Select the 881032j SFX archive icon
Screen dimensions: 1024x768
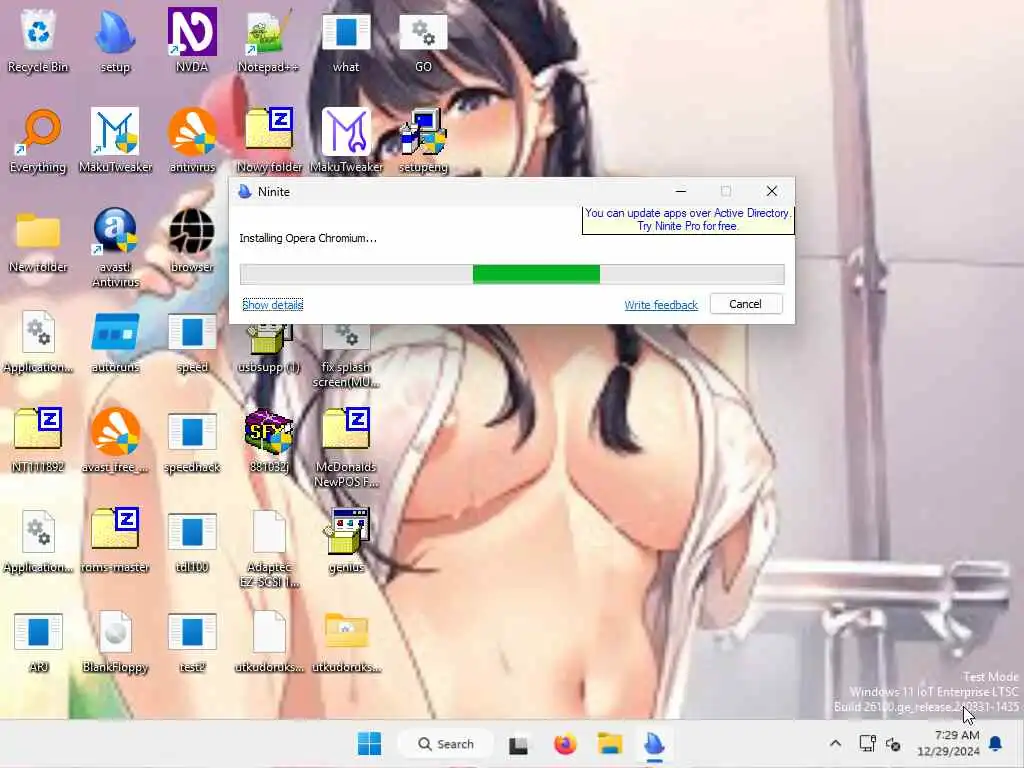(268, 440)
